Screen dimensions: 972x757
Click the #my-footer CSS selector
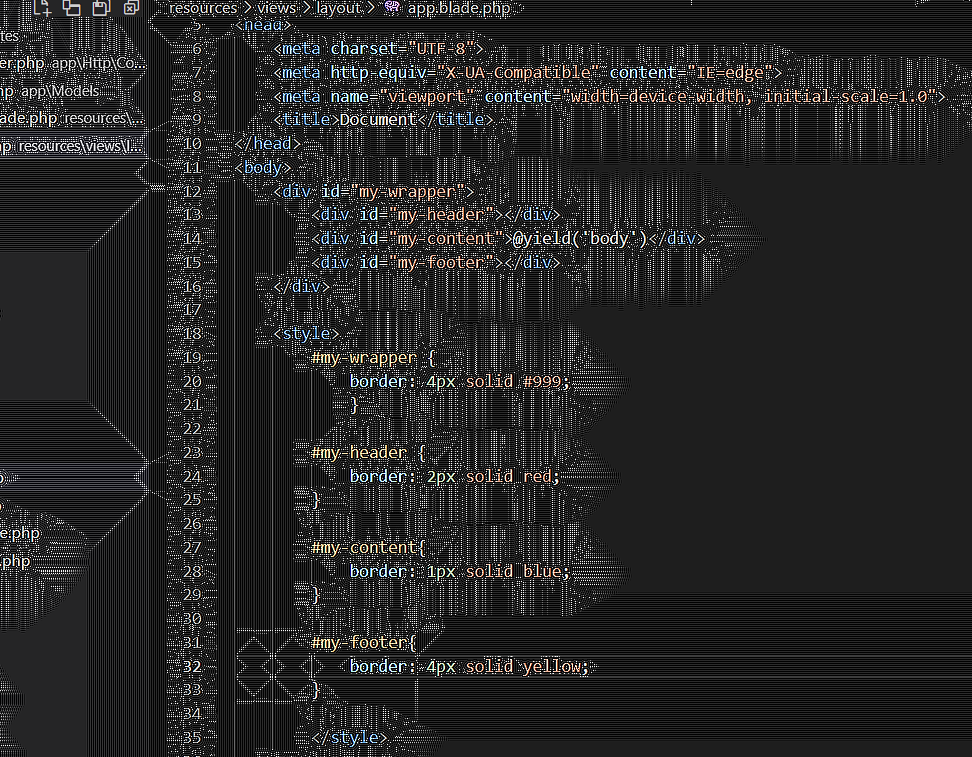click(x=359, y=642)
